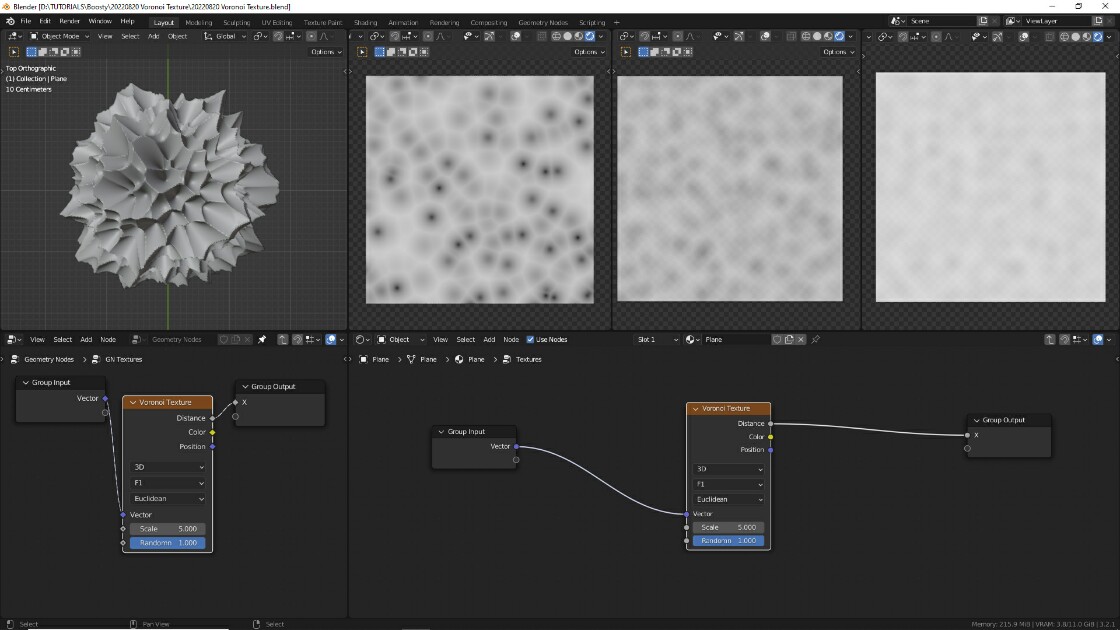Click the Options button in first viewport
This screenshot has height=630, width=1120.
(x=326, y=51)
